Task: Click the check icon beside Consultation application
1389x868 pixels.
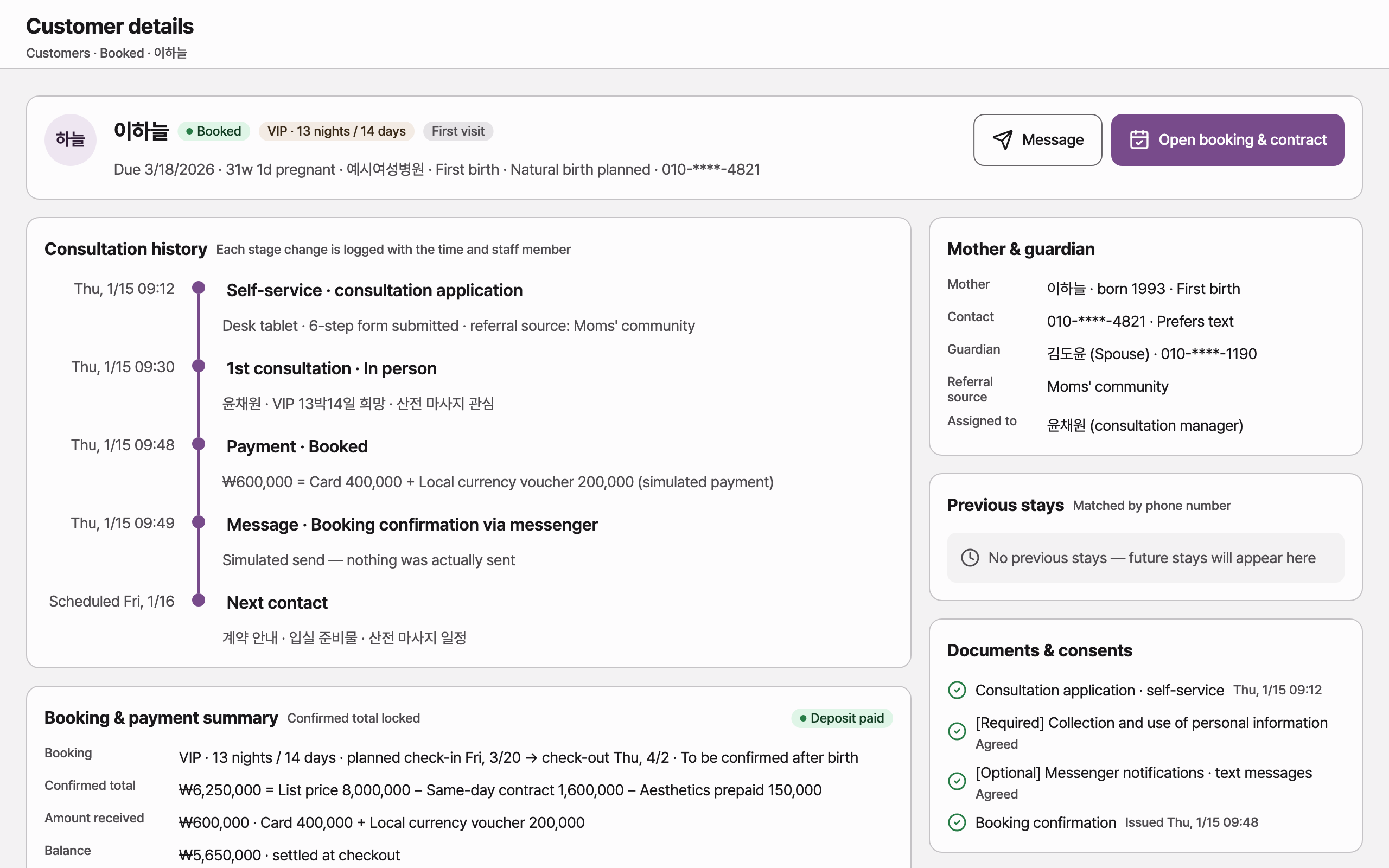Action: (957, 690)
